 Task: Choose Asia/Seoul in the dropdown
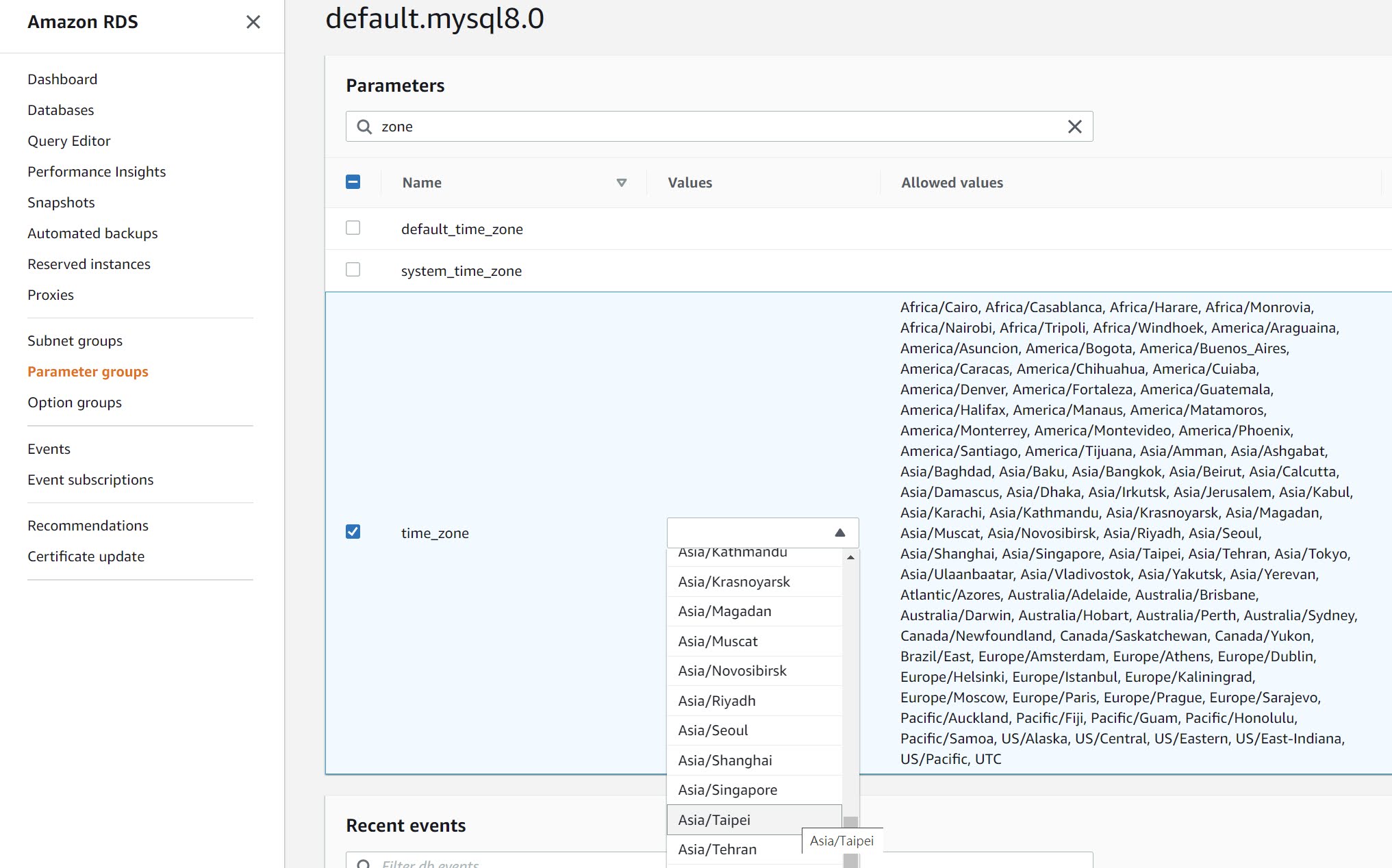click(x=713, y=730)
